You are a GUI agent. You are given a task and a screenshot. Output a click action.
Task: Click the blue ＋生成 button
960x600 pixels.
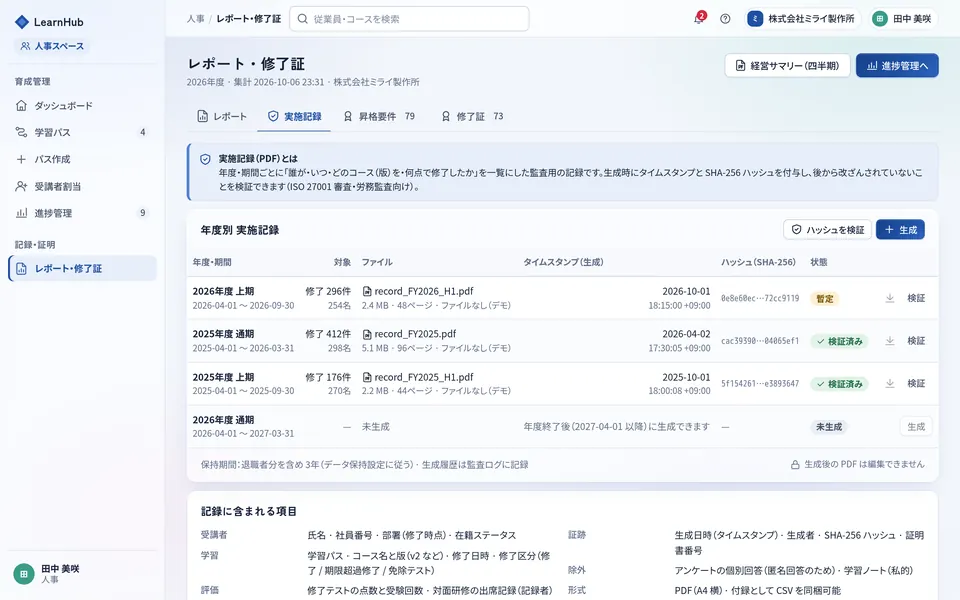[900, 230]
